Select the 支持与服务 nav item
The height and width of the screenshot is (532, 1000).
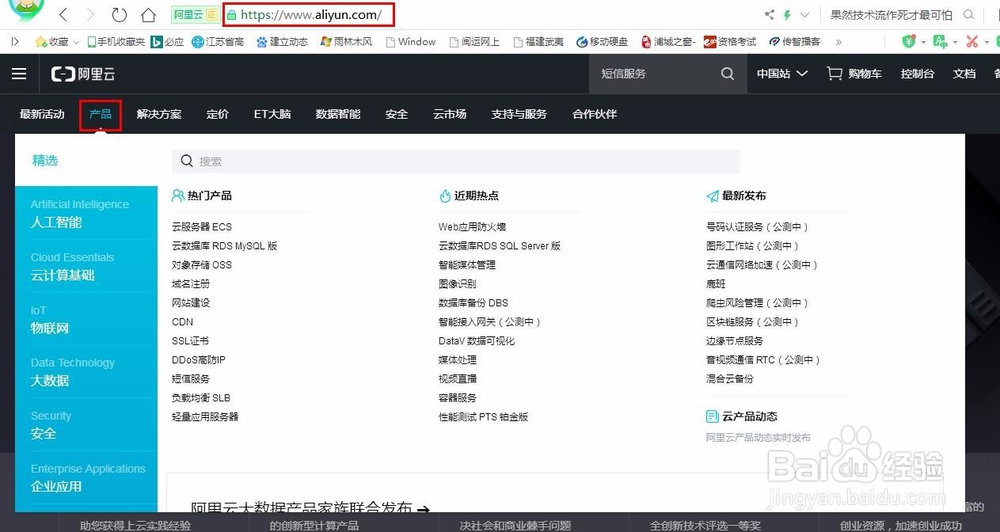click(519, 114)
